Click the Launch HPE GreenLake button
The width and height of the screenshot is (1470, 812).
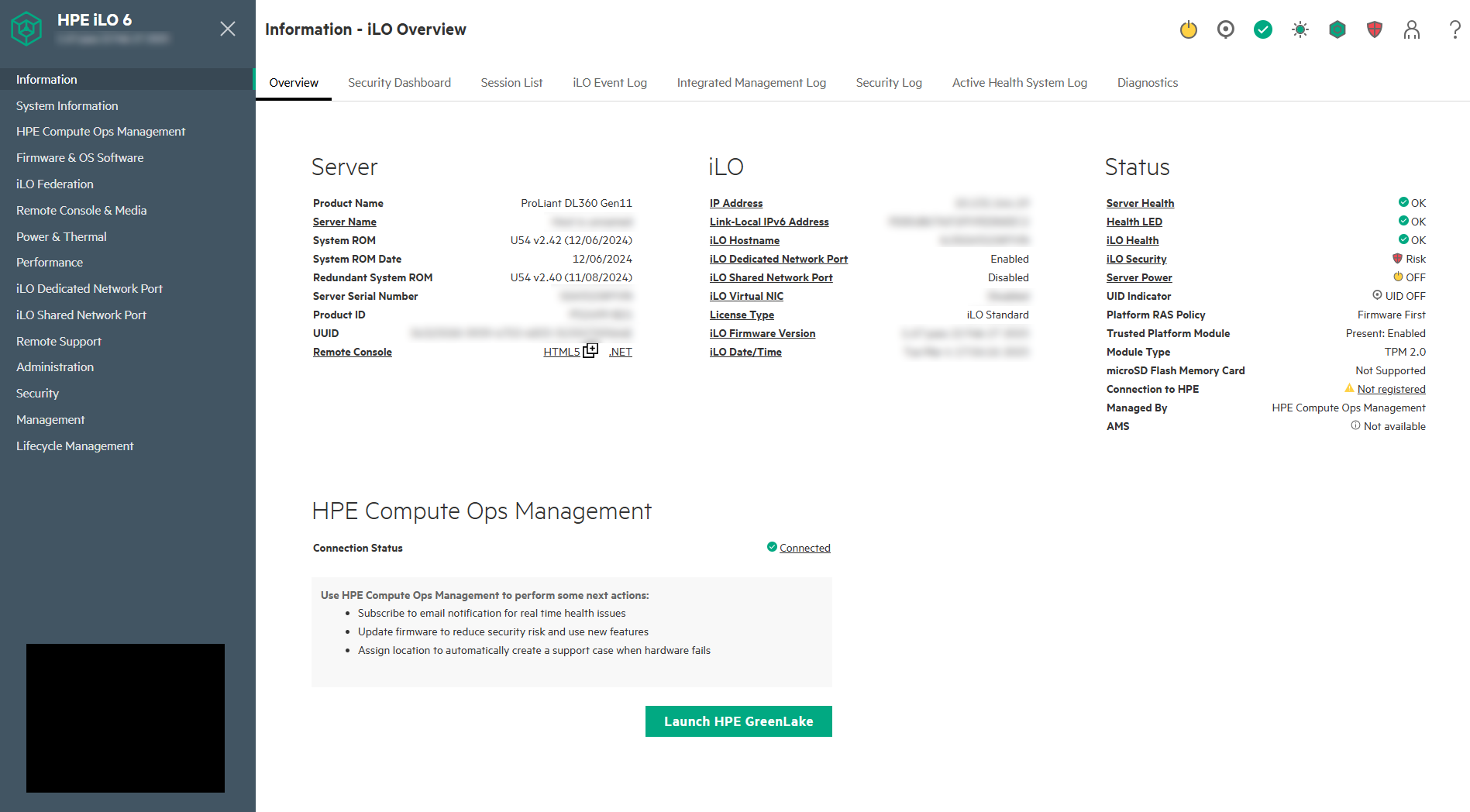coord(738,721)
